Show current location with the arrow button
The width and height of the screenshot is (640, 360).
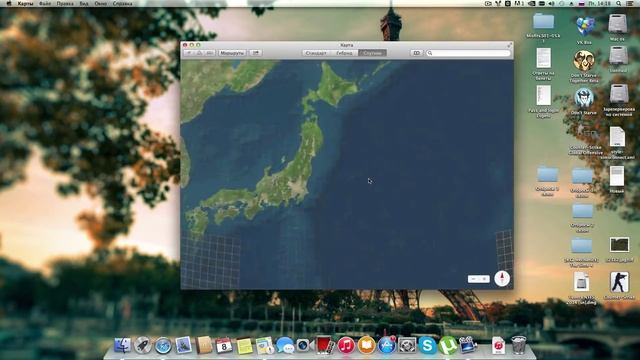coord(189,53)
